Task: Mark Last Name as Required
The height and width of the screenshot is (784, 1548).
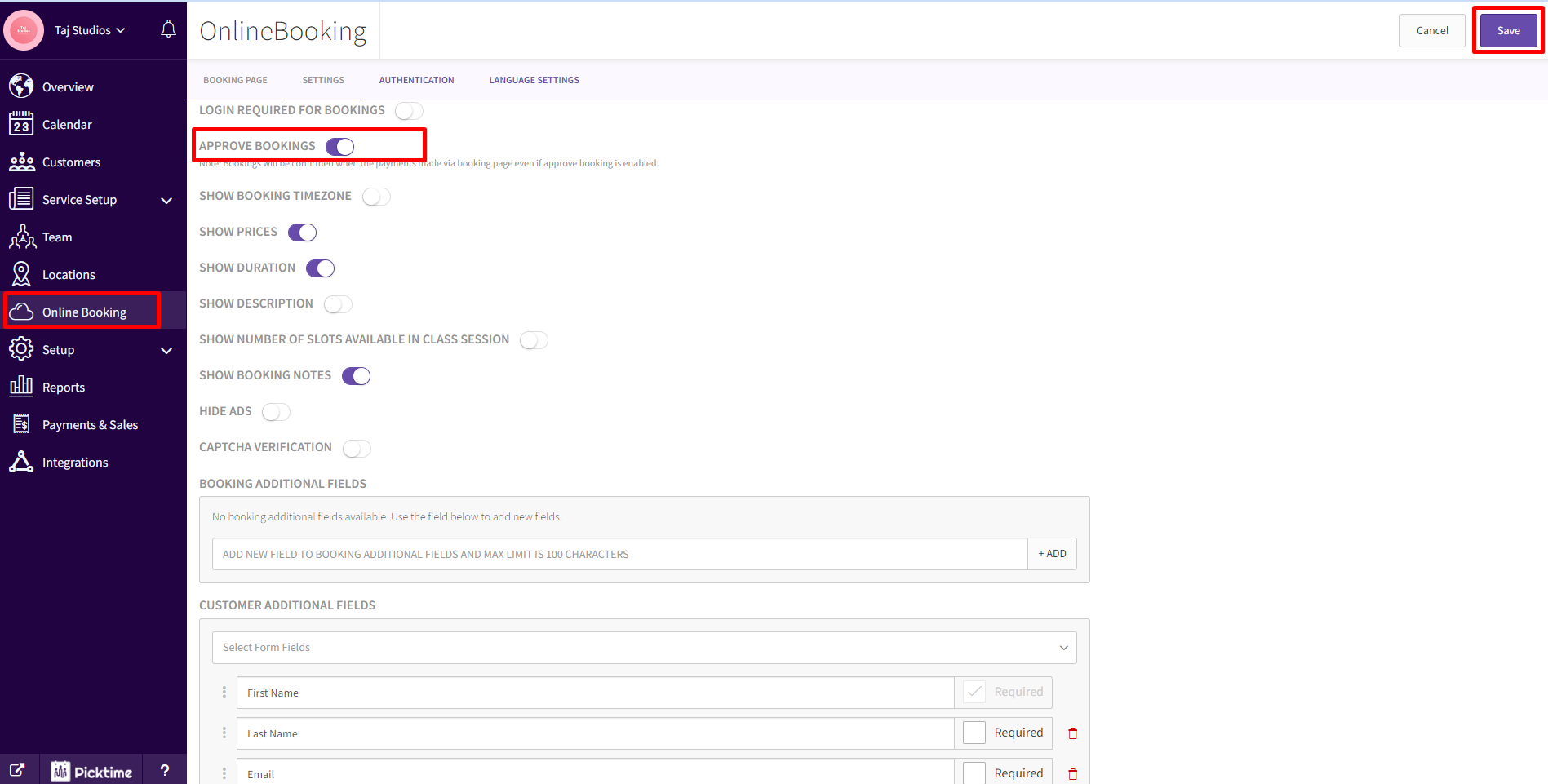Action: (974, 732)
